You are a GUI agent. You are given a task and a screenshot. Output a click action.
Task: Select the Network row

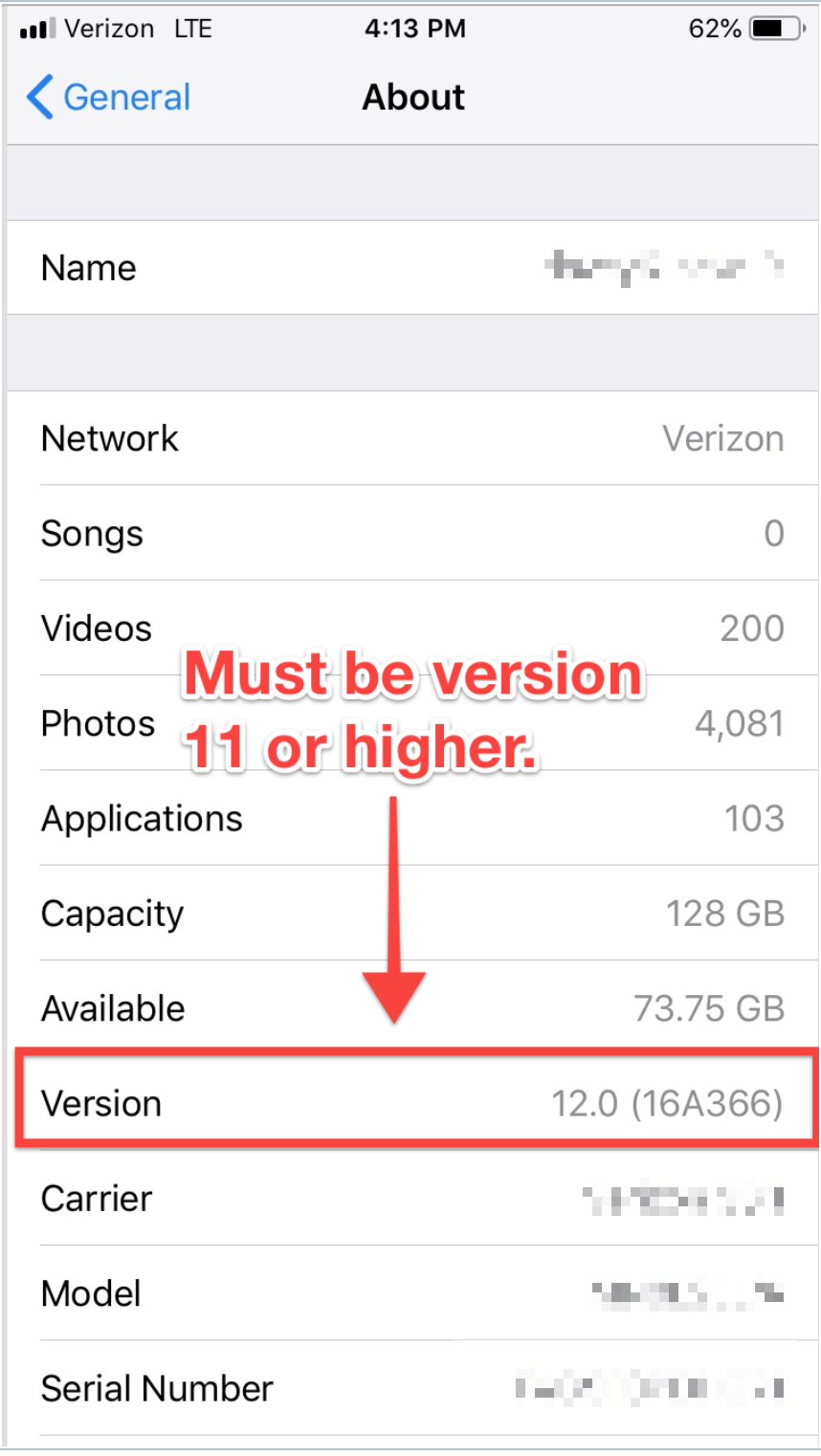(412, 438)
